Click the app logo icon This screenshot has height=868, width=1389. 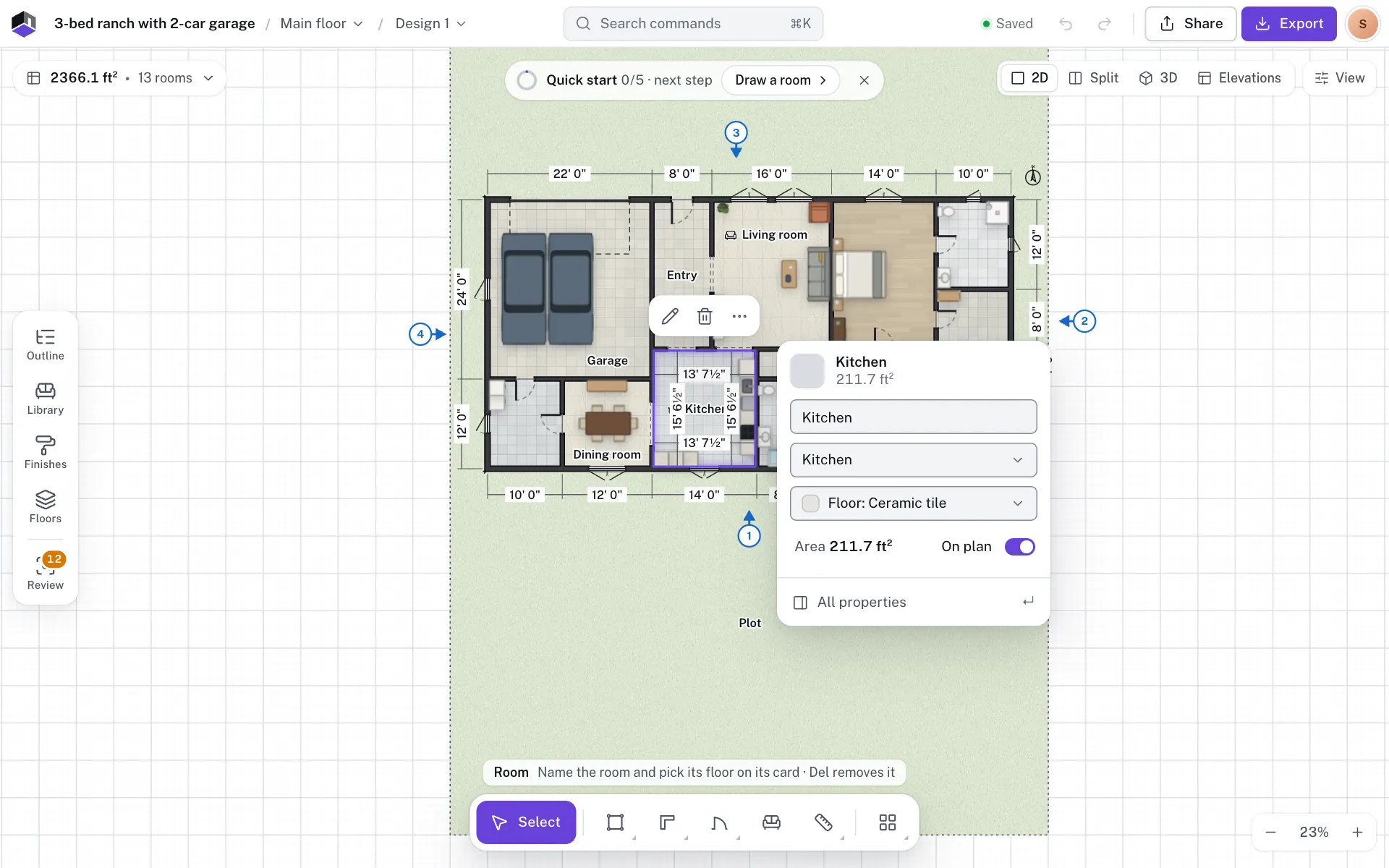point(24,24)
